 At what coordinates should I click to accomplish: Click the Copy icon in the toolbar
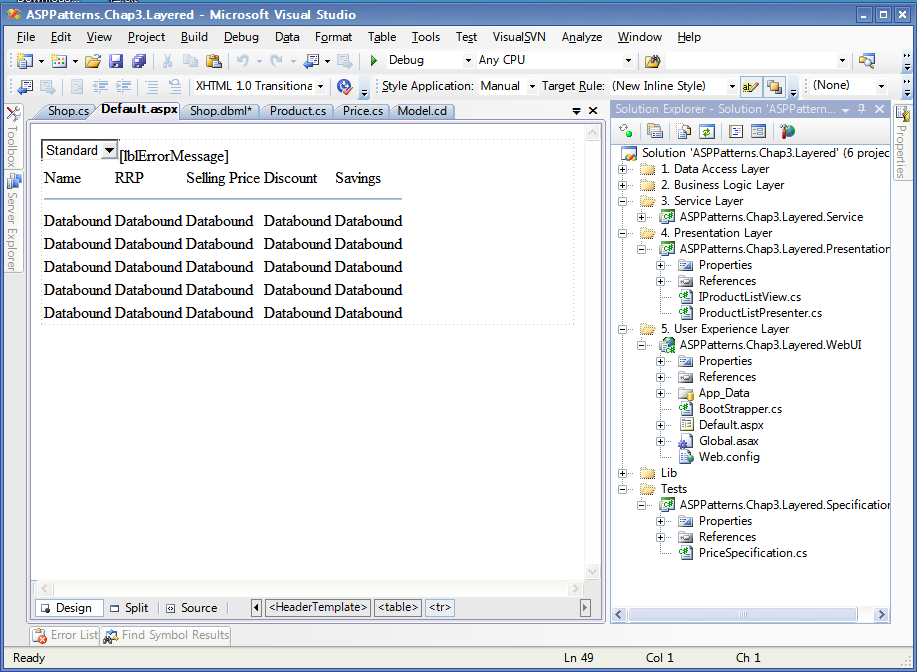pos(190,60)
